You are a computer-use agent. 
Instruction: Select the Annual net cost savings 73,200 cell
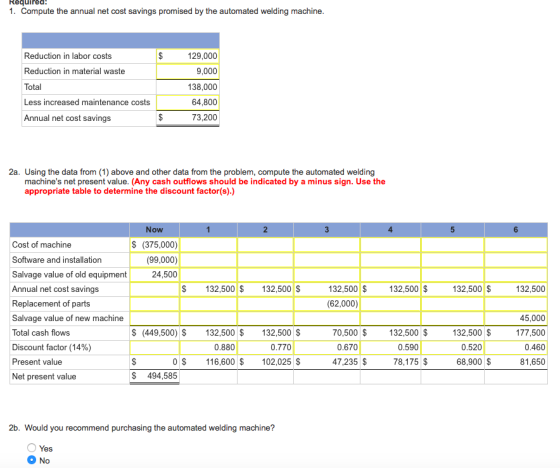(188, 118)
